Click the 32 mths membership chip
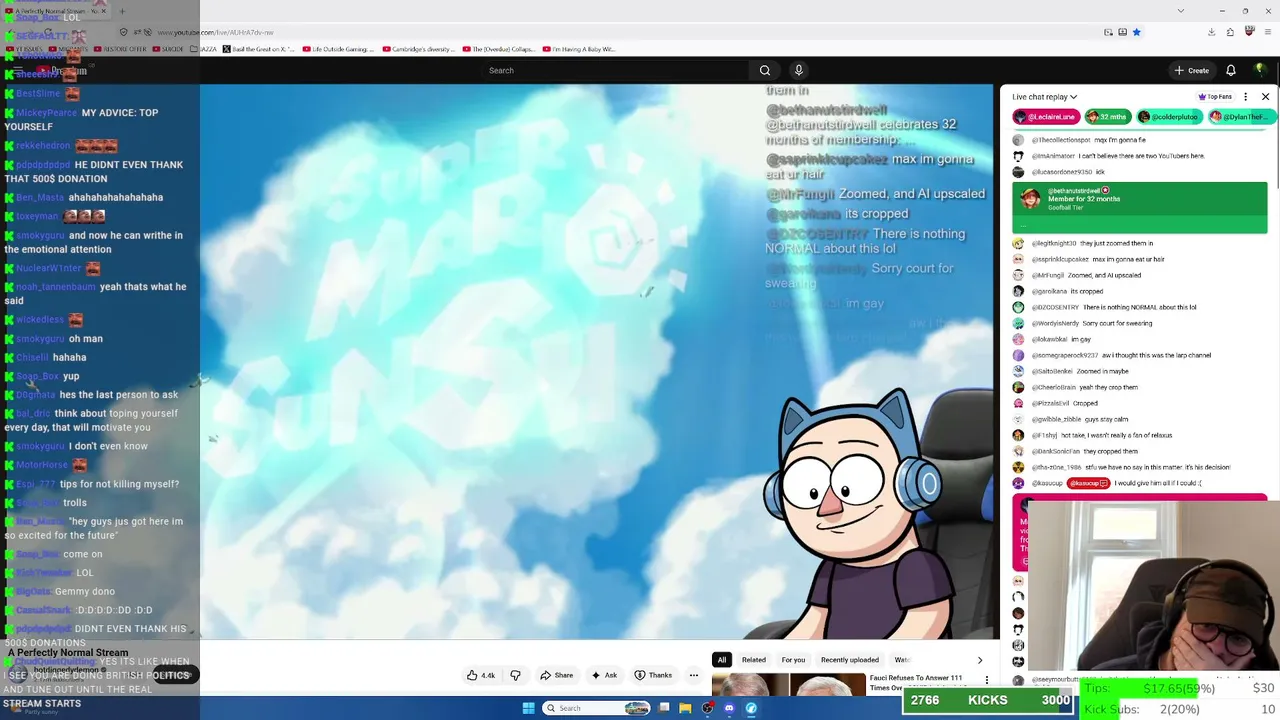 pyautogui.click(x=1108, y=117)
